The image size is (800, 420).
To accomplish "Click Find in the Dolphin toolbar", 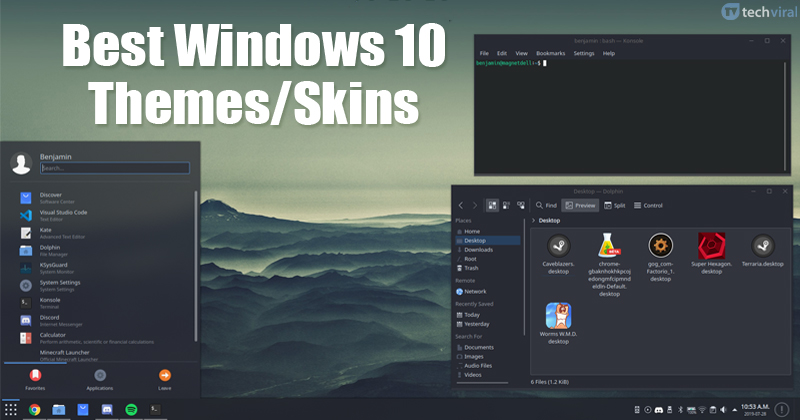I will coord(546,205).
